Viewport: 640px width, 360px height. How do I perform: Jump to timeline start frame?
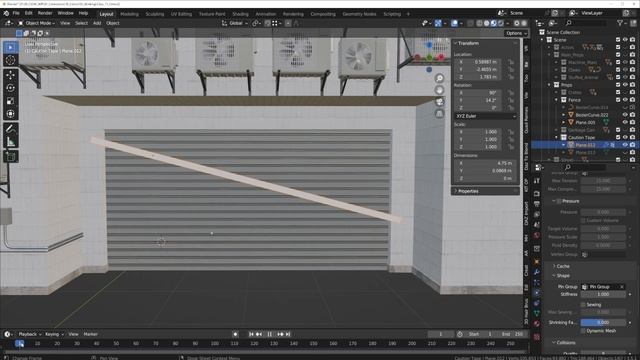251,334
